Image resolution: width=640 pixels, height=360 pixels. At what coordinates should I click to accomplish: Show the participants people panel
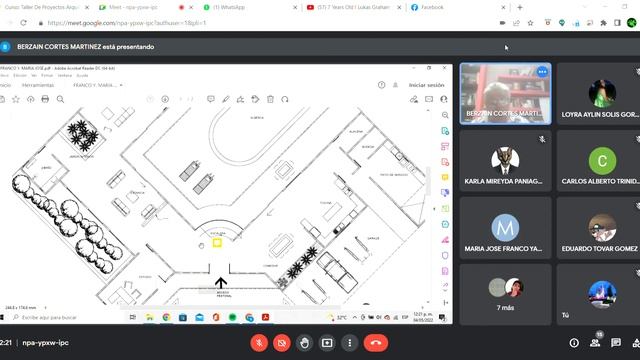pos(595,343)
